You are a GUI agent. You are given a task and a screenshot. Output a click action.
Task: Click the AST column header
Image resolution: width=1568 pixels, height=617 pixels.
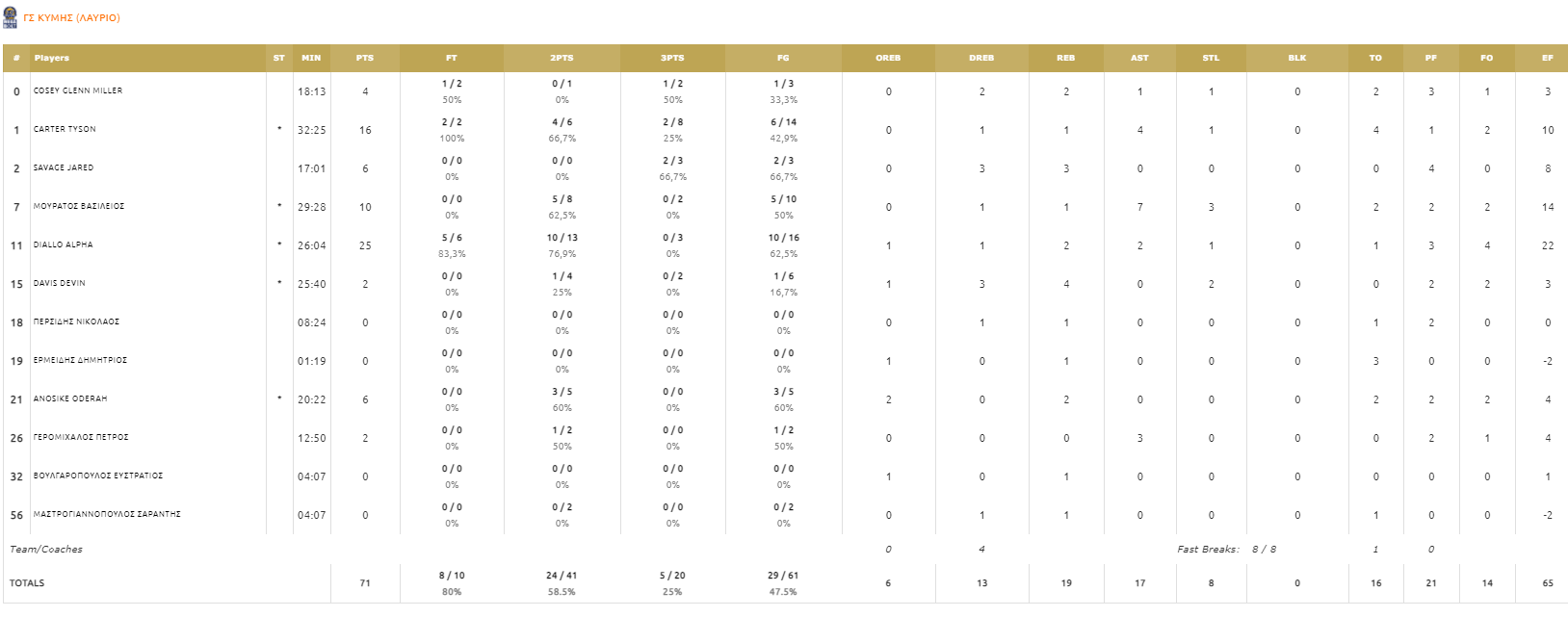(1139, 58)
